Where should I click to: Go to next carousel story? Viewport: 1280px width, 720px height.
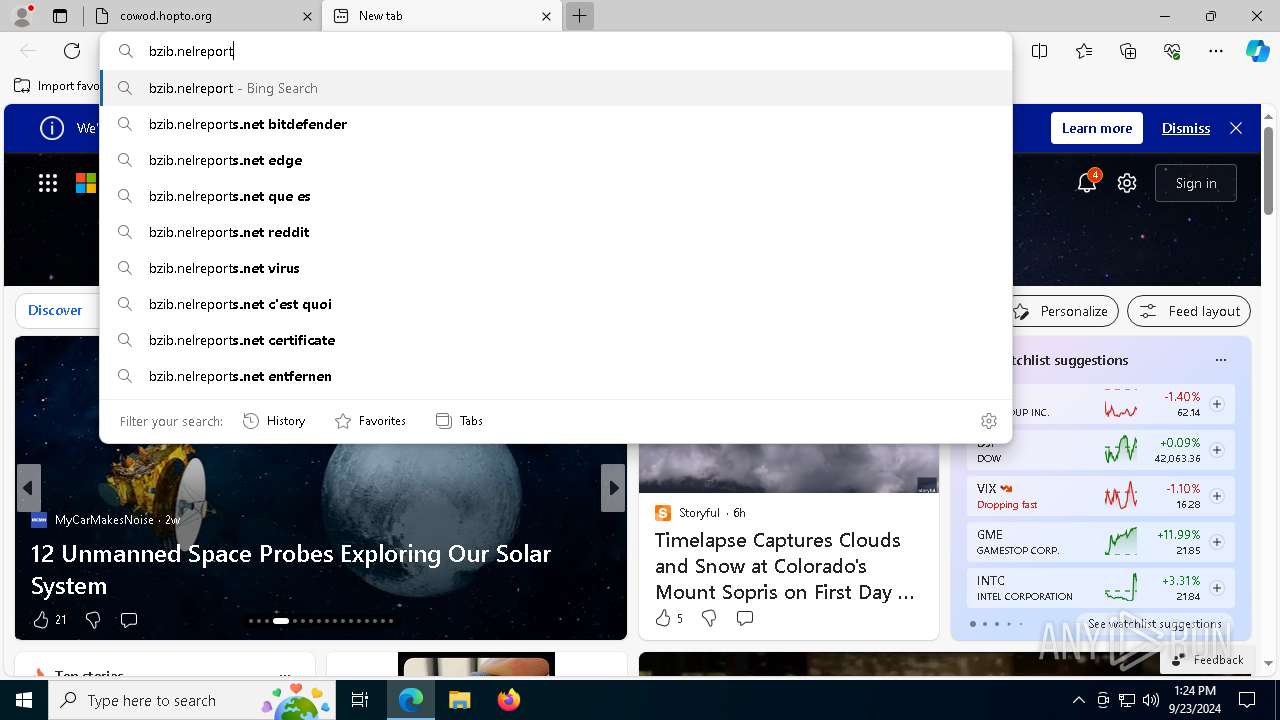pyautogui.click(x=613, y=488)
